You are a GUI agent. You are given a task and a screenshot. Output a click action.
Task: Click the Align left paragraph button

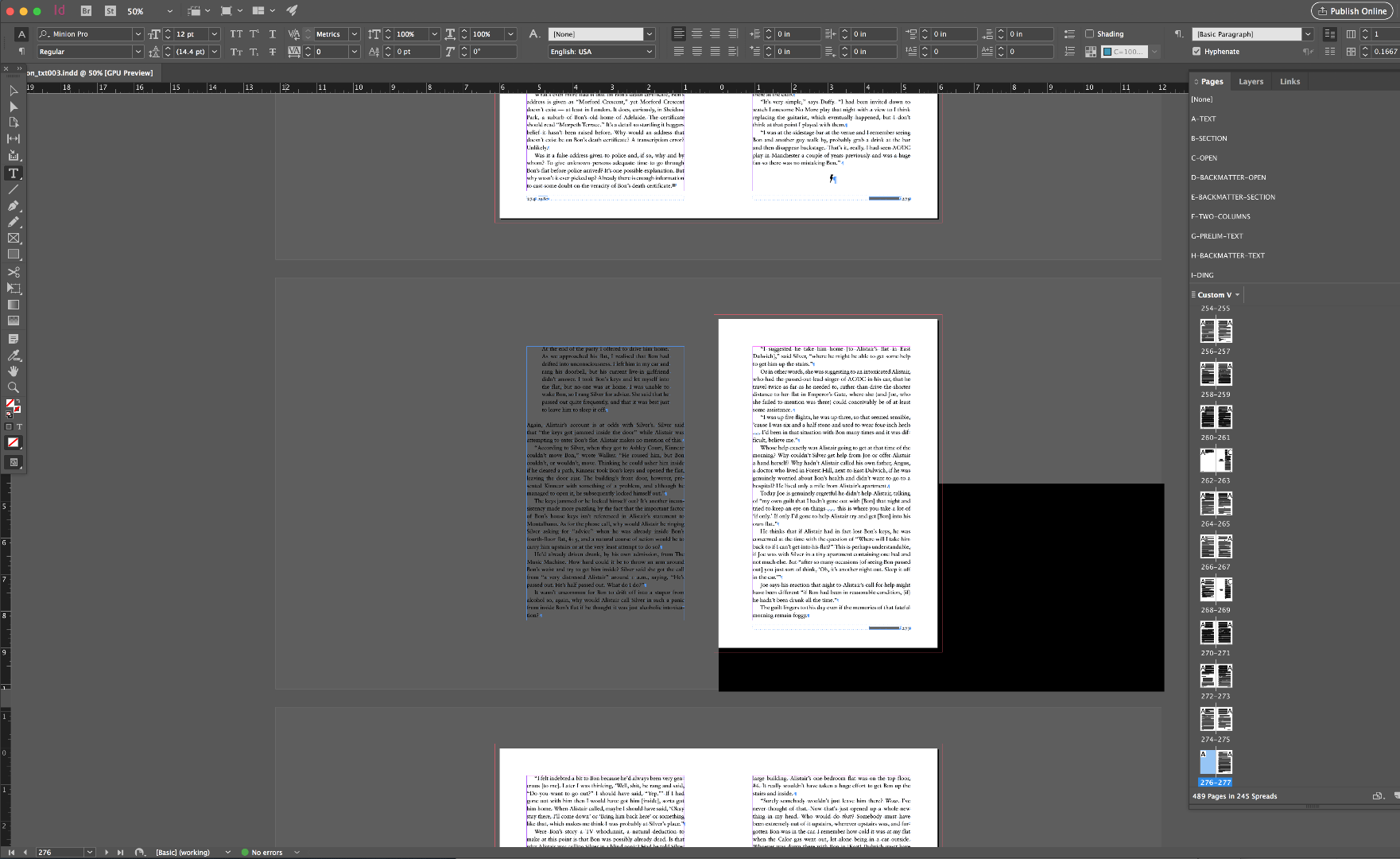click(678, 33)
